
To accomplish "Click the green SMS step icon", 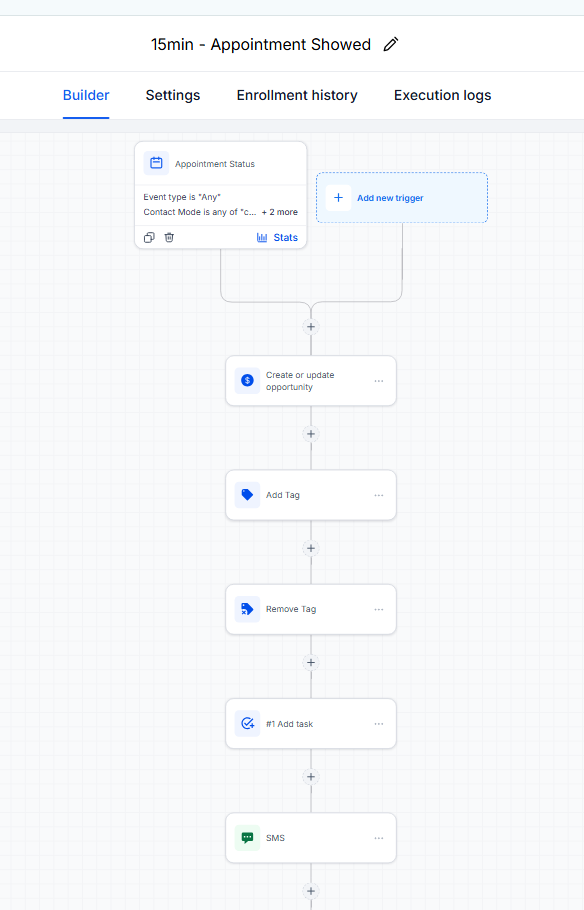I will tap(247, 838).
